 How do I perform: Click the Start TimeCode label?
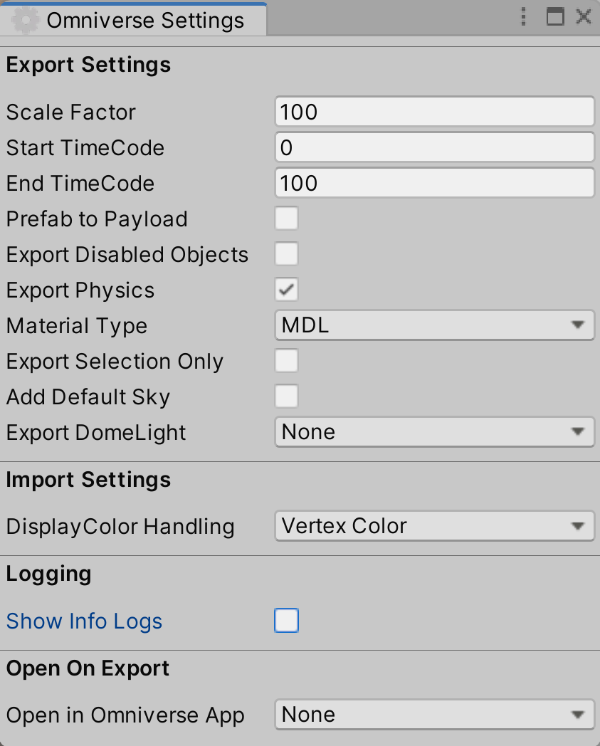click(x=85, y=148)
